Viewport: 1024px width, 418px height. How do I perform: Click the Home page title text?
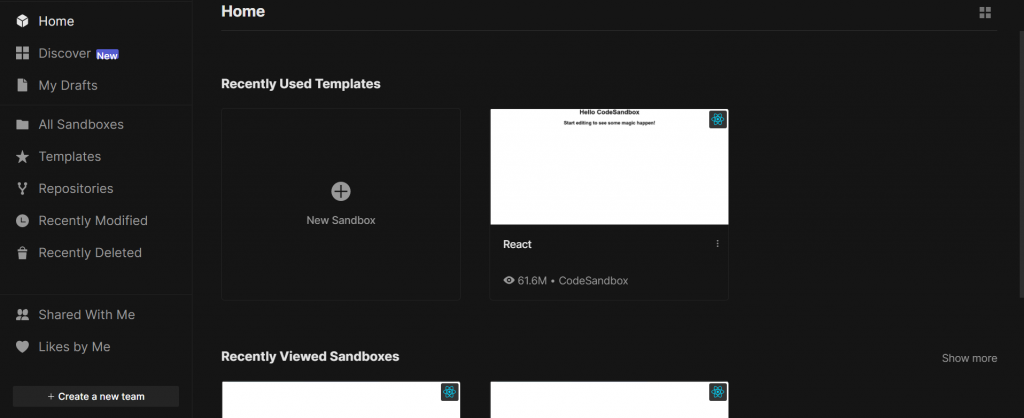[x=243, y=11]
